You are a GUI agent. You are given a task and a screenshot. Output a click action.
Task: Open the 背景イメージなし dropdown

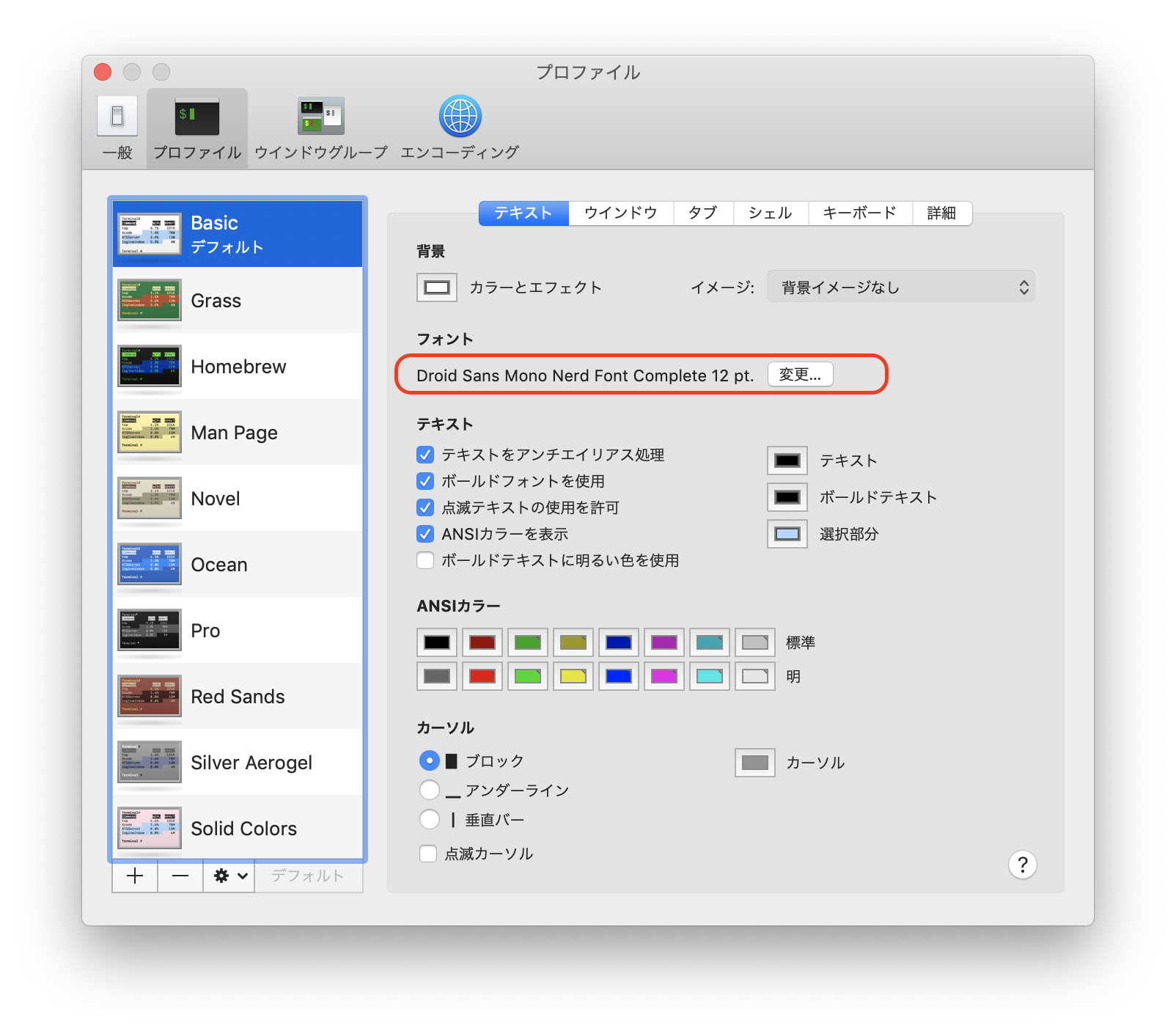[900, 287]
